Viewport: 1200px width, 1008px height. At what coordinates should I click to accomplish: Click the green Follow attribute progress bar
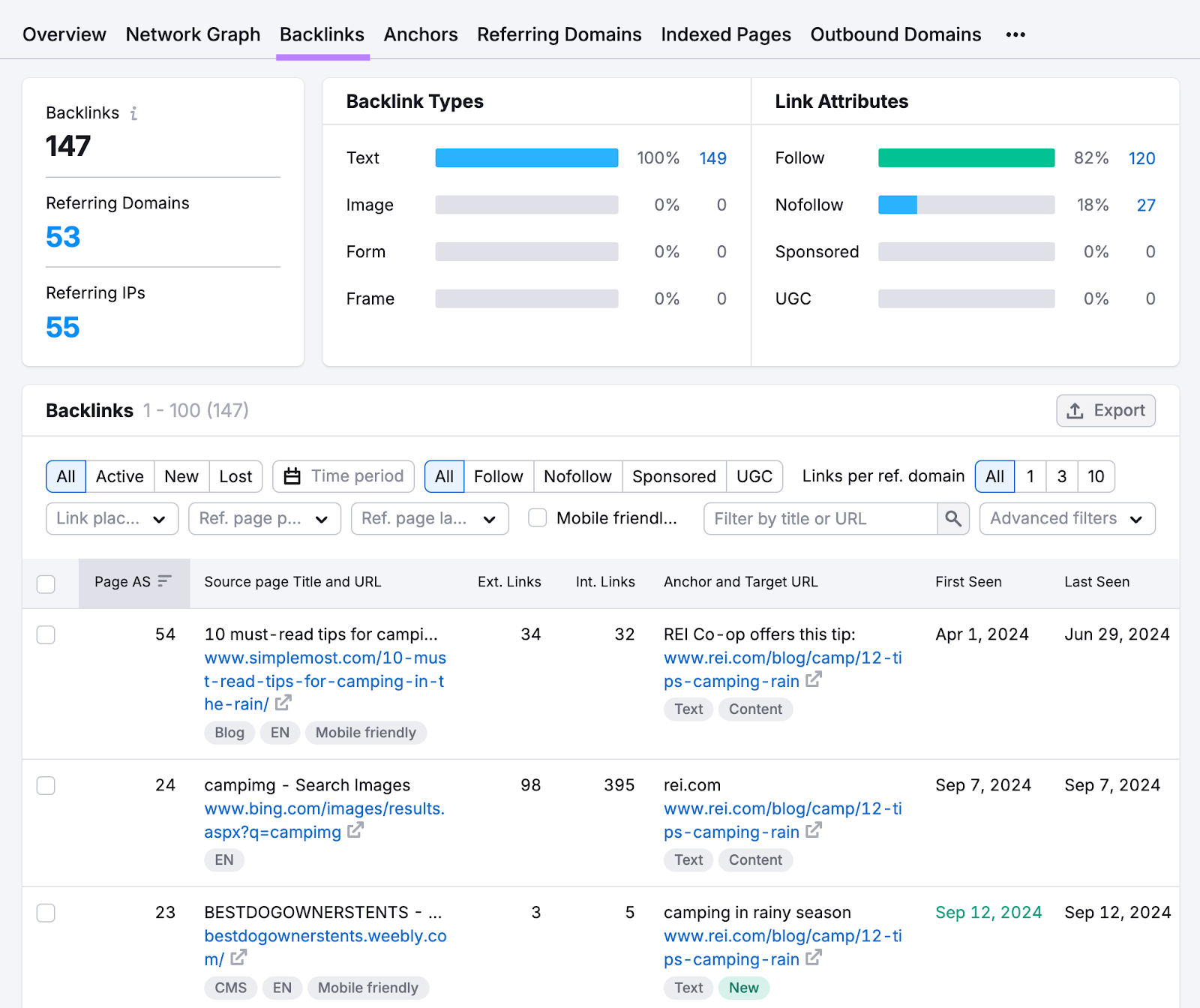(x=965, y=158)
